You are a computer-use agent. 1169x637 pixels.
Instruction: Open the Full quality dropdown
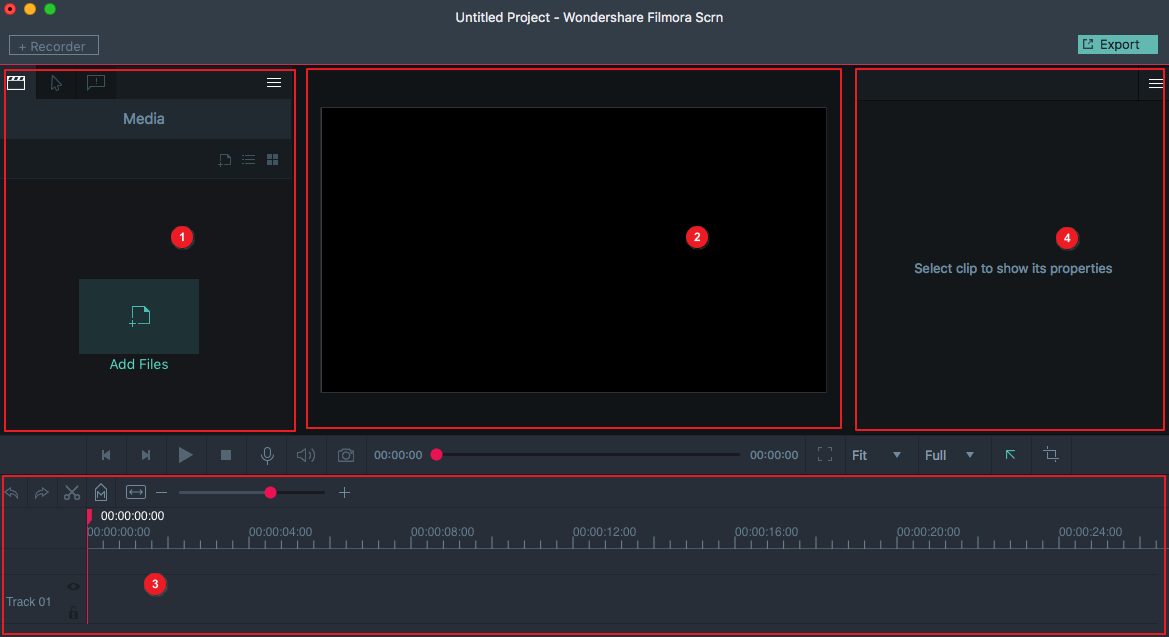(x=949, y=455)
